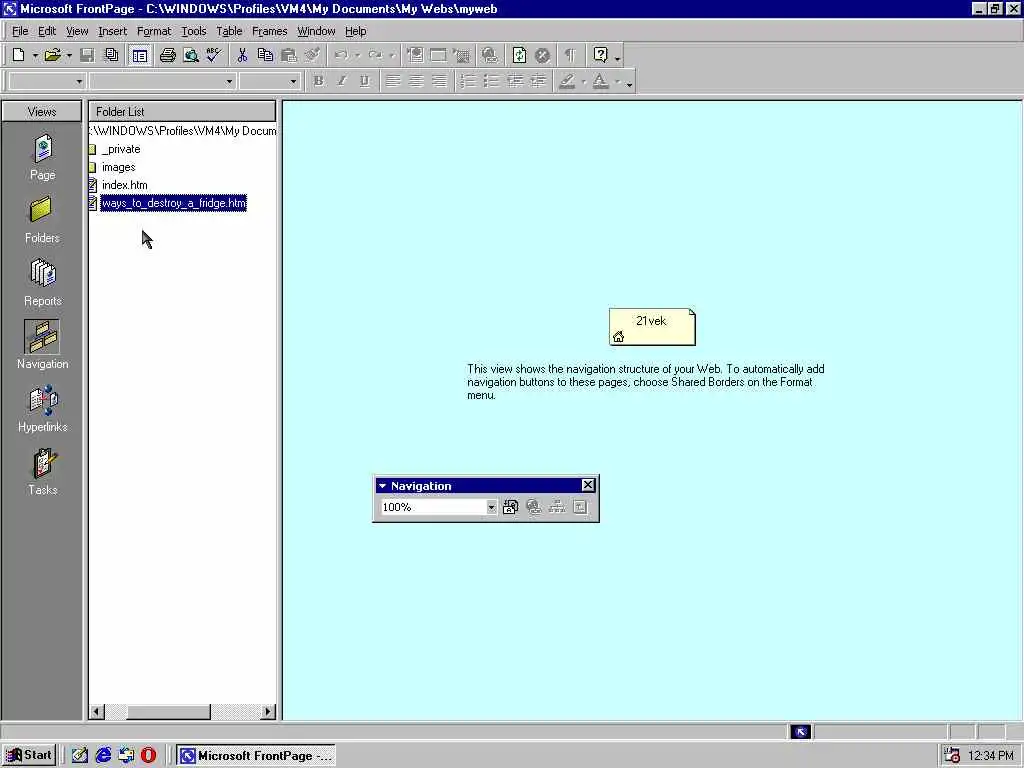Screen dimensions: 1024x768
Task: Open the Navigation toolbar options triangle
Action: point(383,486)
